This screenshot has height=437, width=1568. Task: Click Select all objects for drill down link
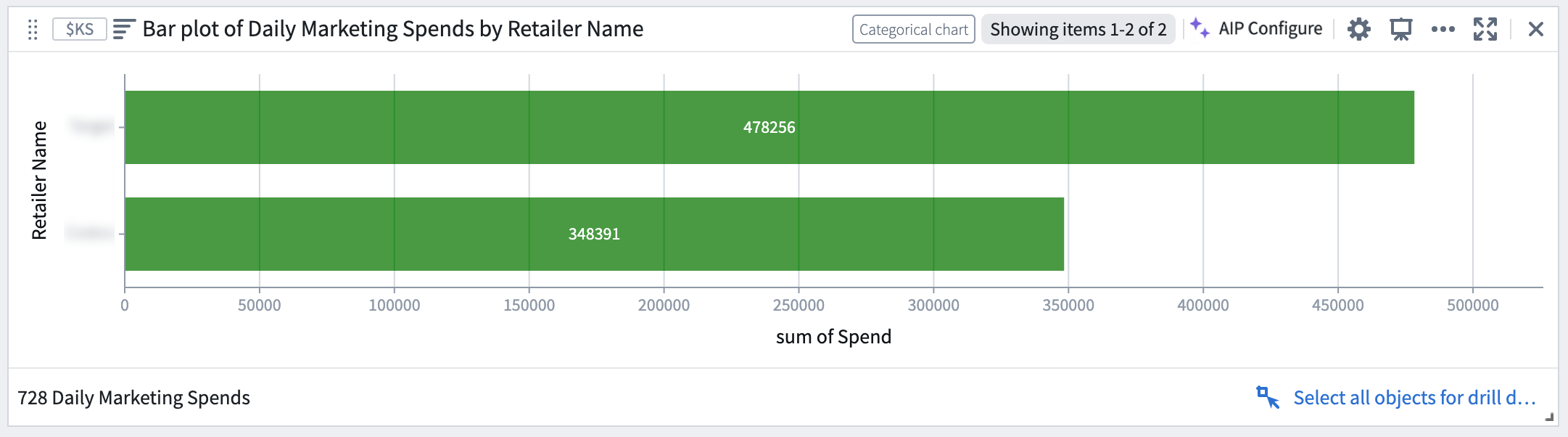click(1415, 398)
